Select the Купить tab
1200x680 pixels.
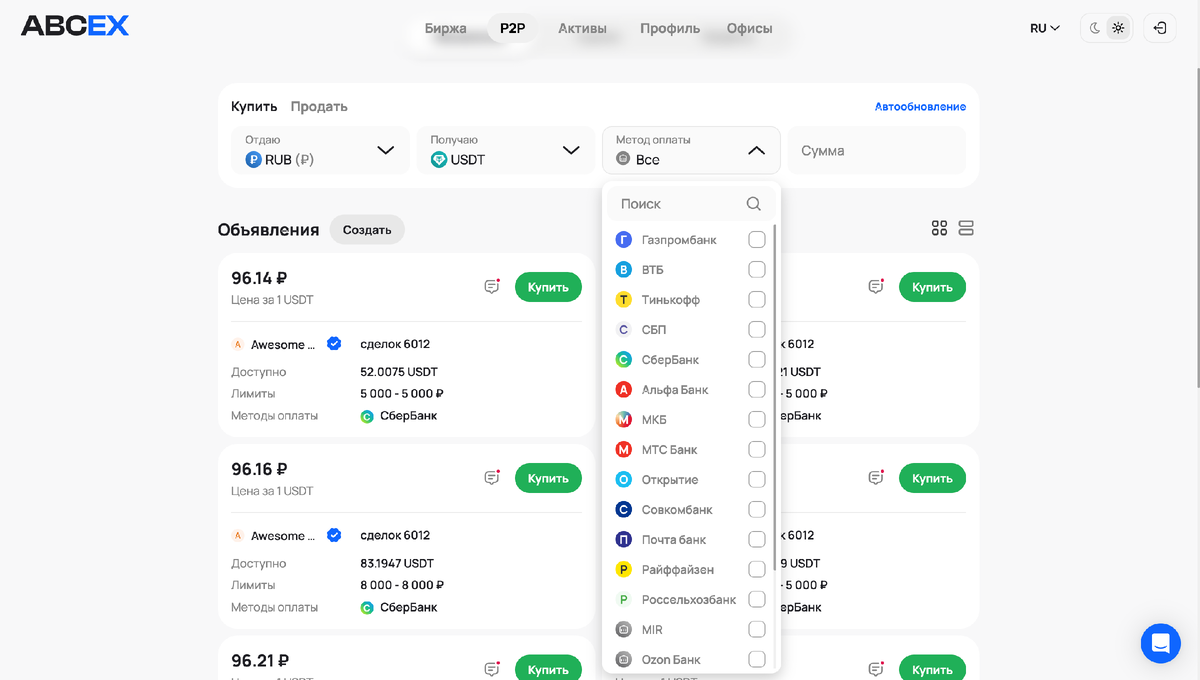[x=254, y=106]
